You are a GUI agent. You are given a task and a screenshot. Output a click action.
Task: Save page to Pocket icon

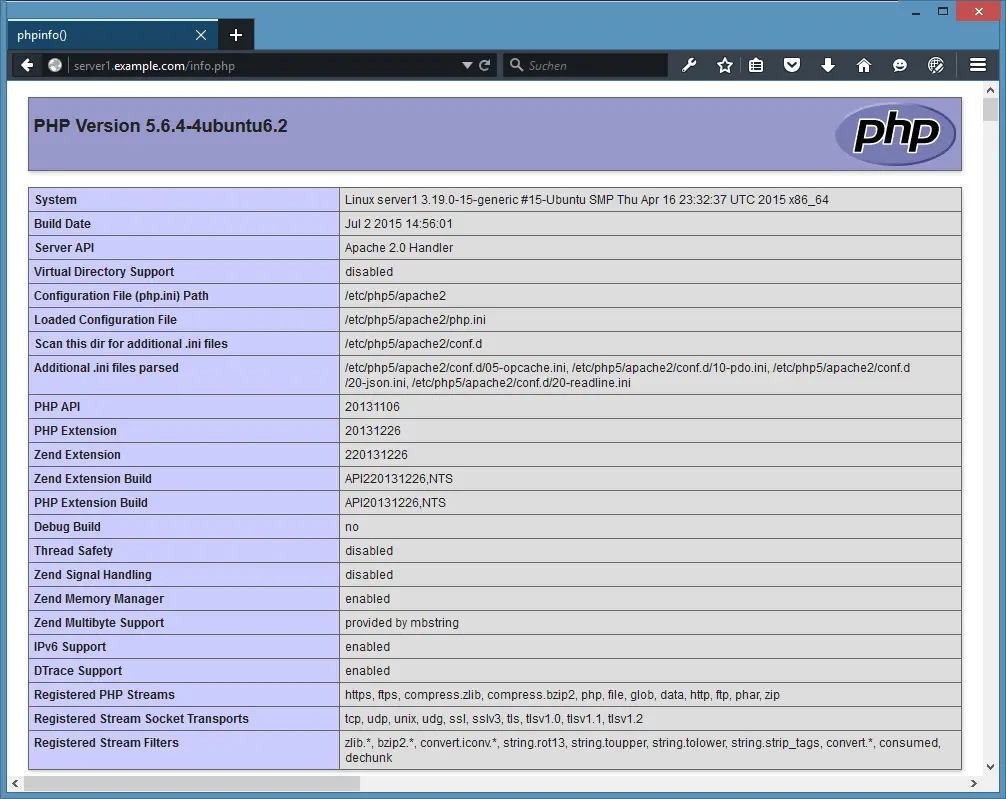click(x=792, y=65)
